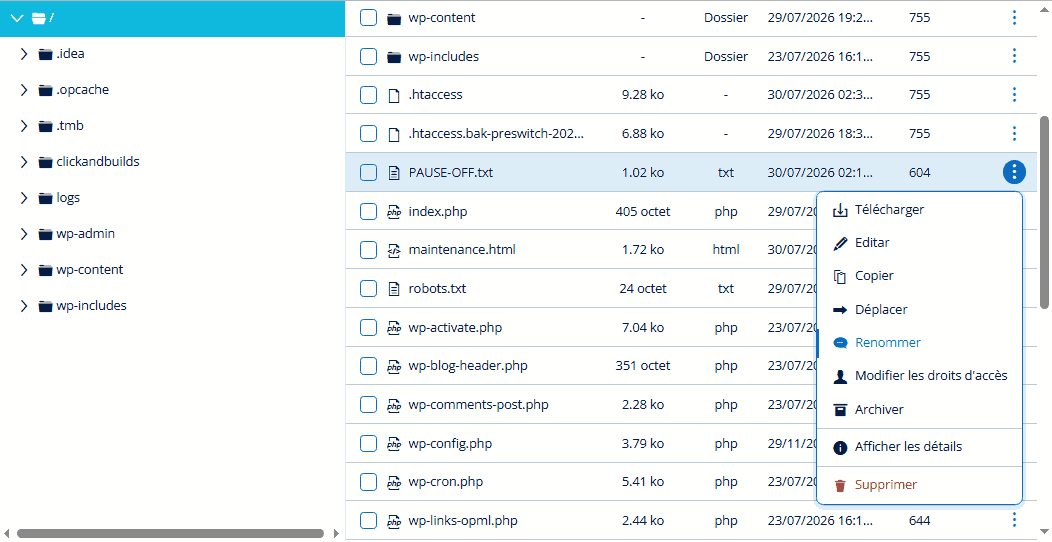This screenshot has height=542, width=1052.
Task: Open three-dot menu for .htaccess row
Action: pyautogui.click(x=1014, y=95)
